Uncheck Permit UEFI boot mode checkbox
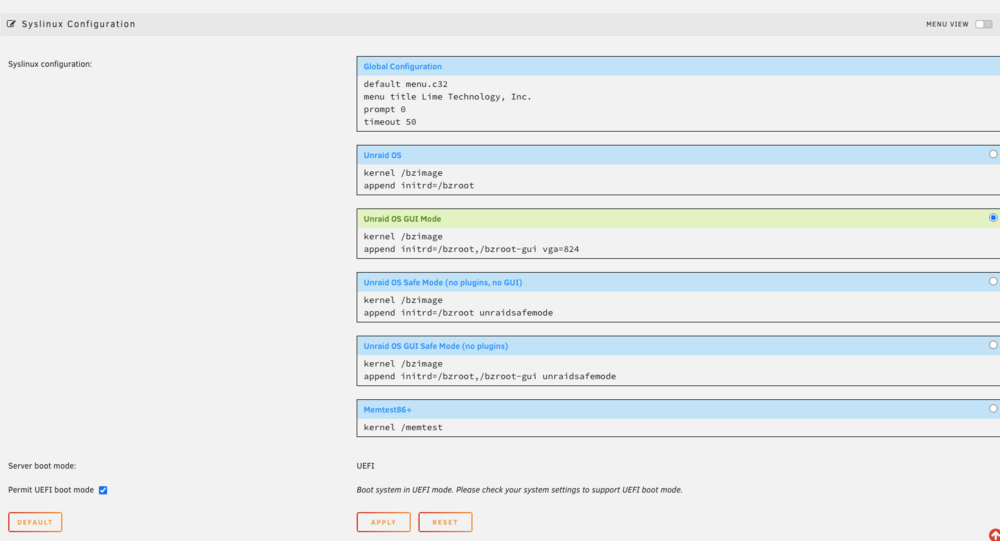The image size is (1000, 541). coord(103,490)
